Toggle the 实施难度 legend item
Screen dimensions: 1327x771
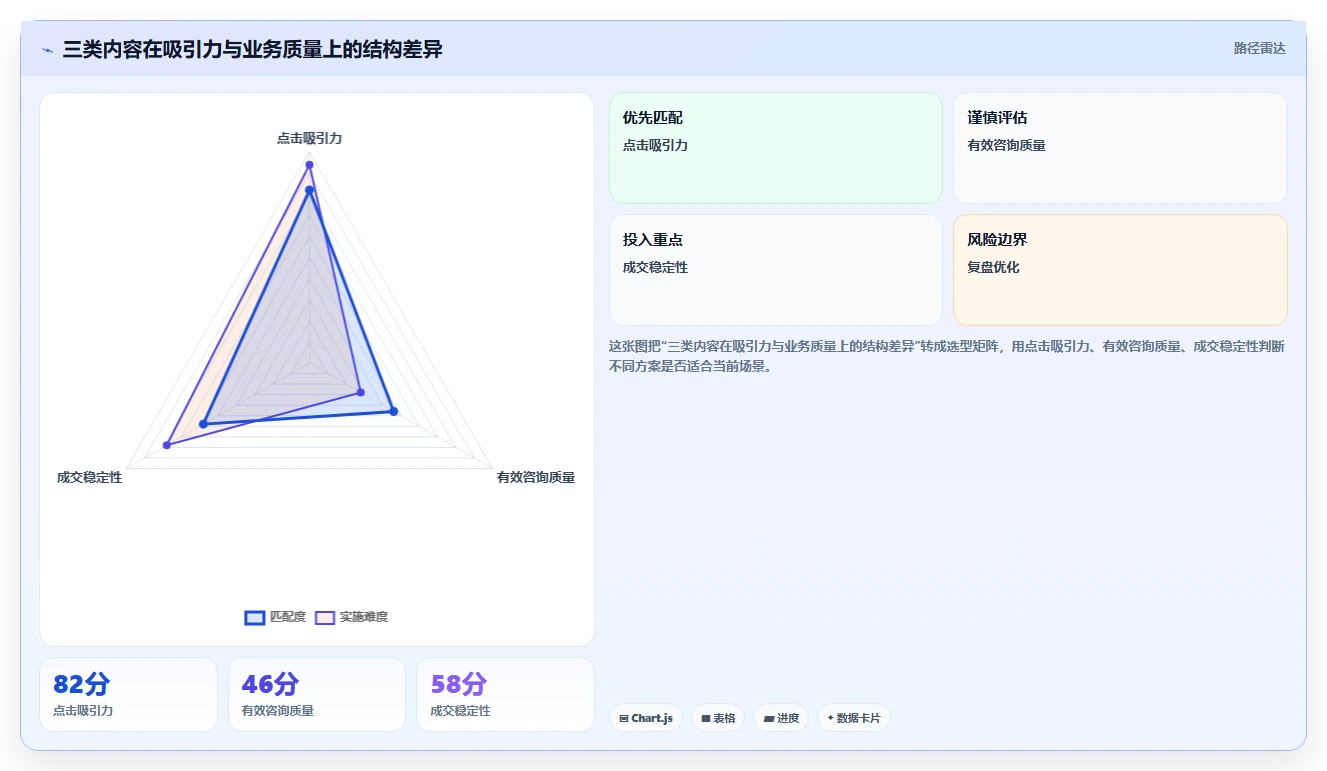point(351,617)
